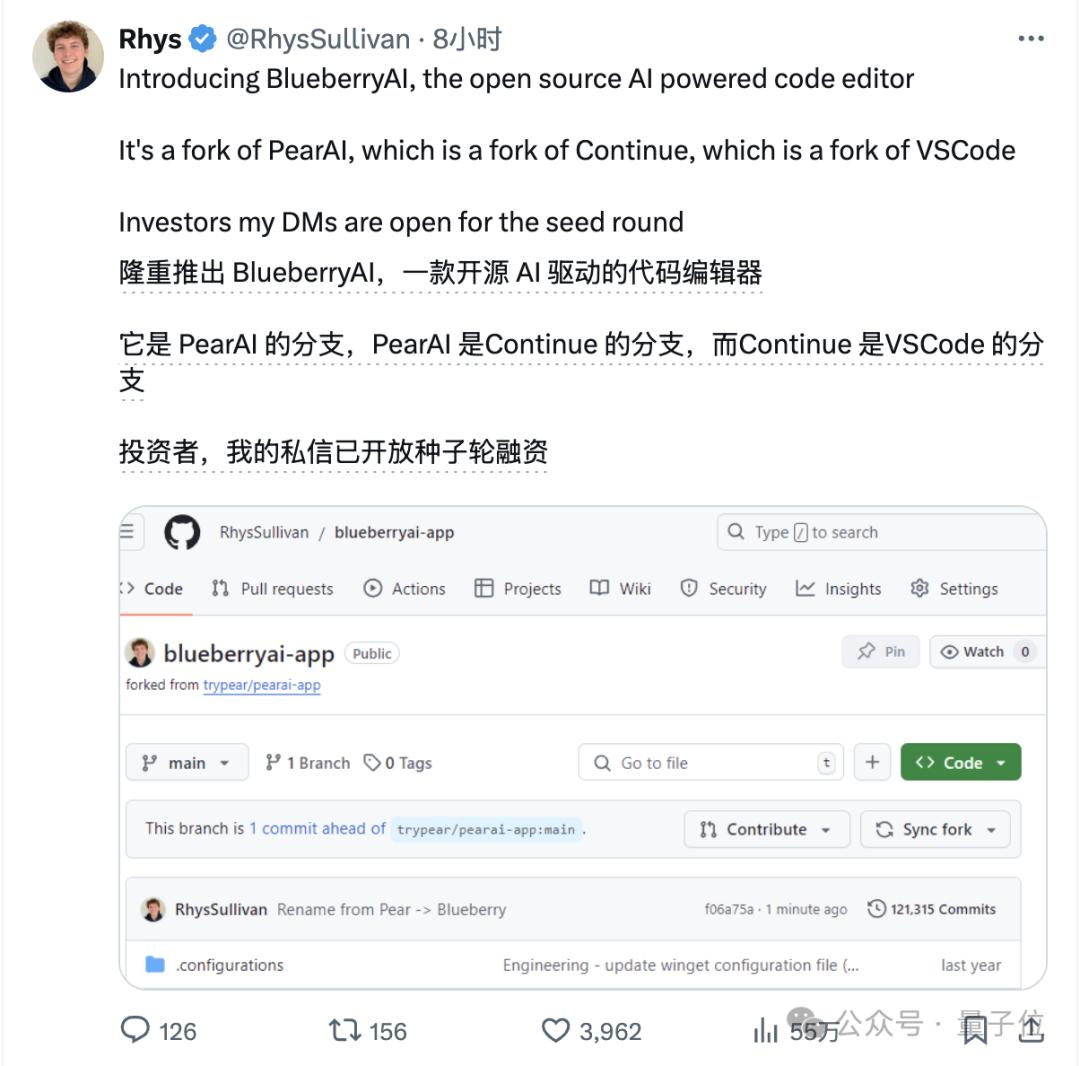Open the '1 commit ahead of' link
Screen dimensions: 1080x1066
click(x=317, y=828)
